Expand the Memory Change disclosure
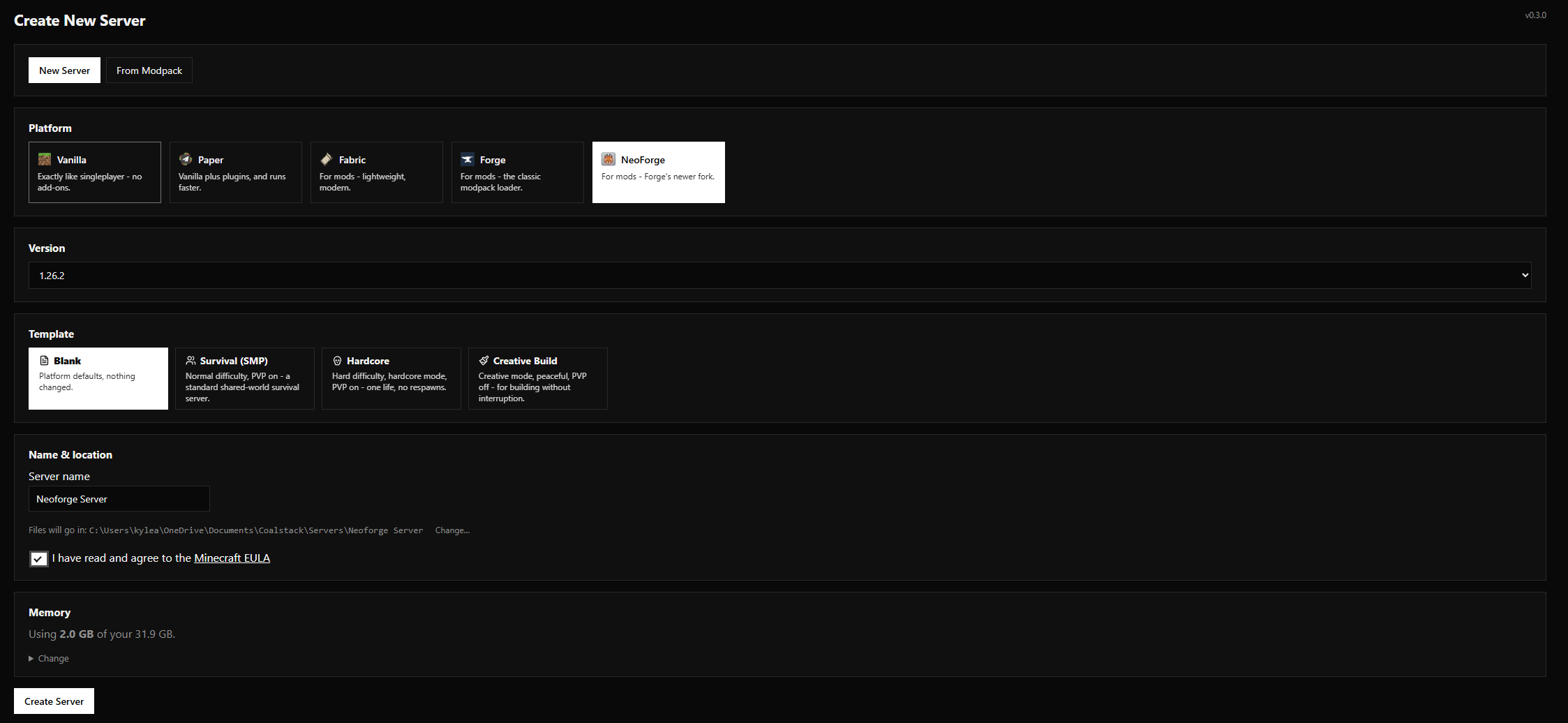 [49, 658]
